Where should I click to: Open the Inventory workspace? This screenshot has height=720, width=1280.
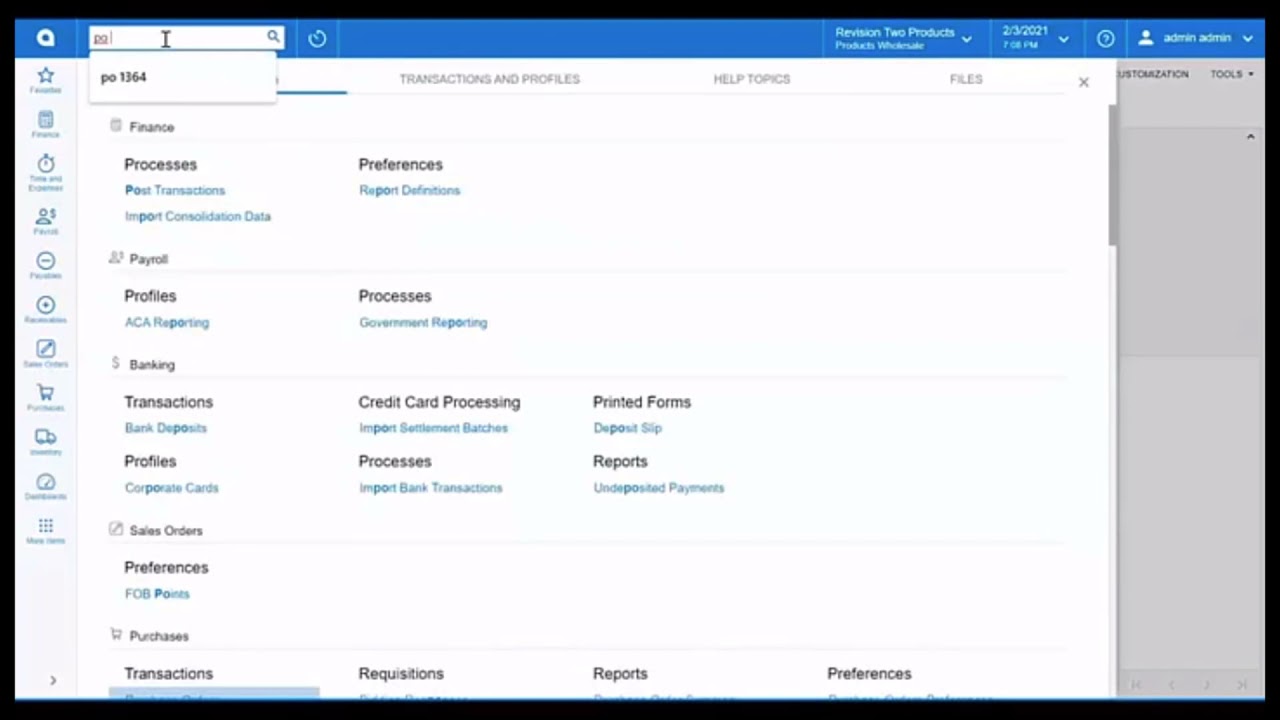point(45,442)
